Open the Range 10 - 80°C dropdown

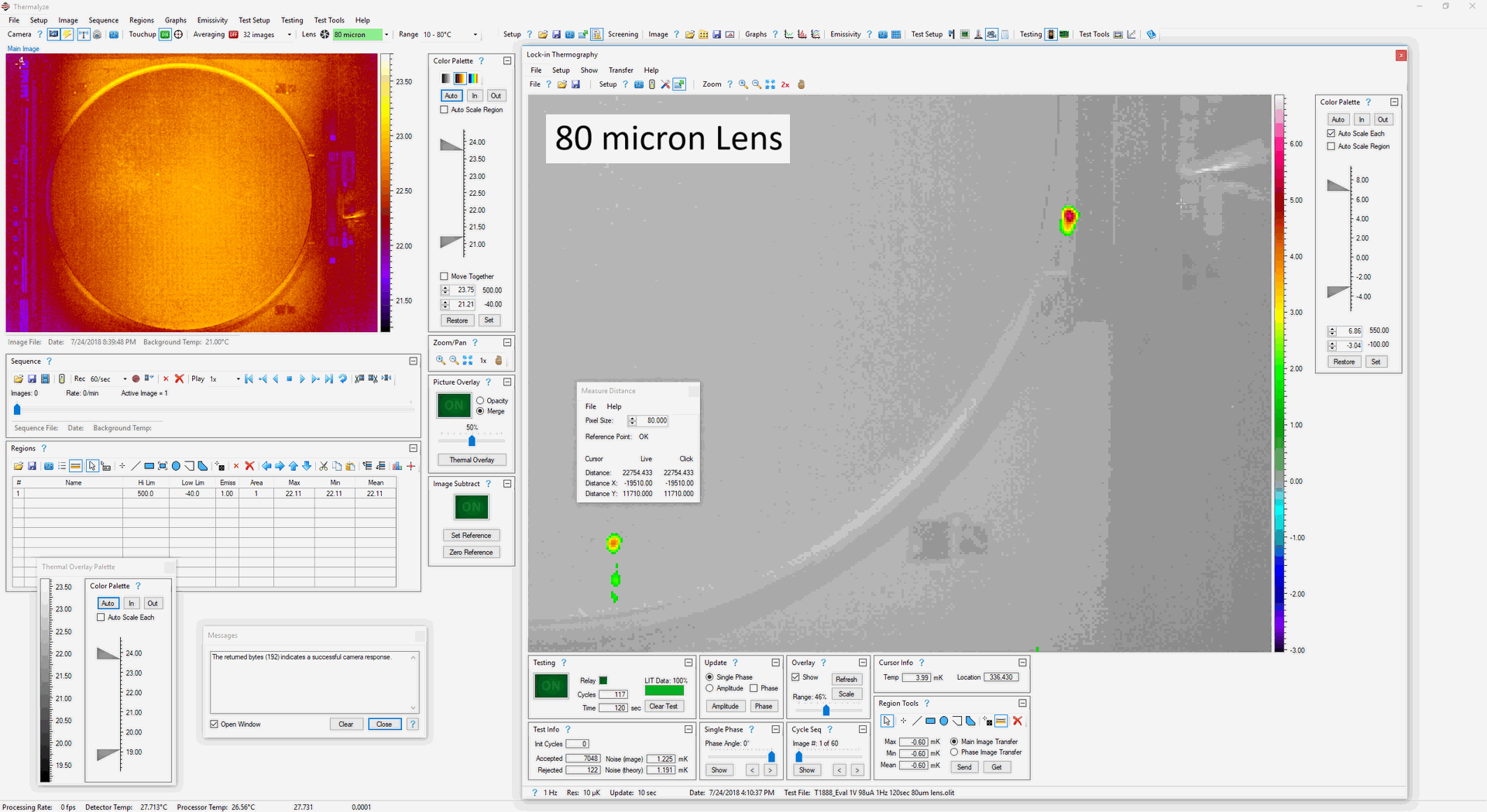pyautogui.click(x=475, y=35)
